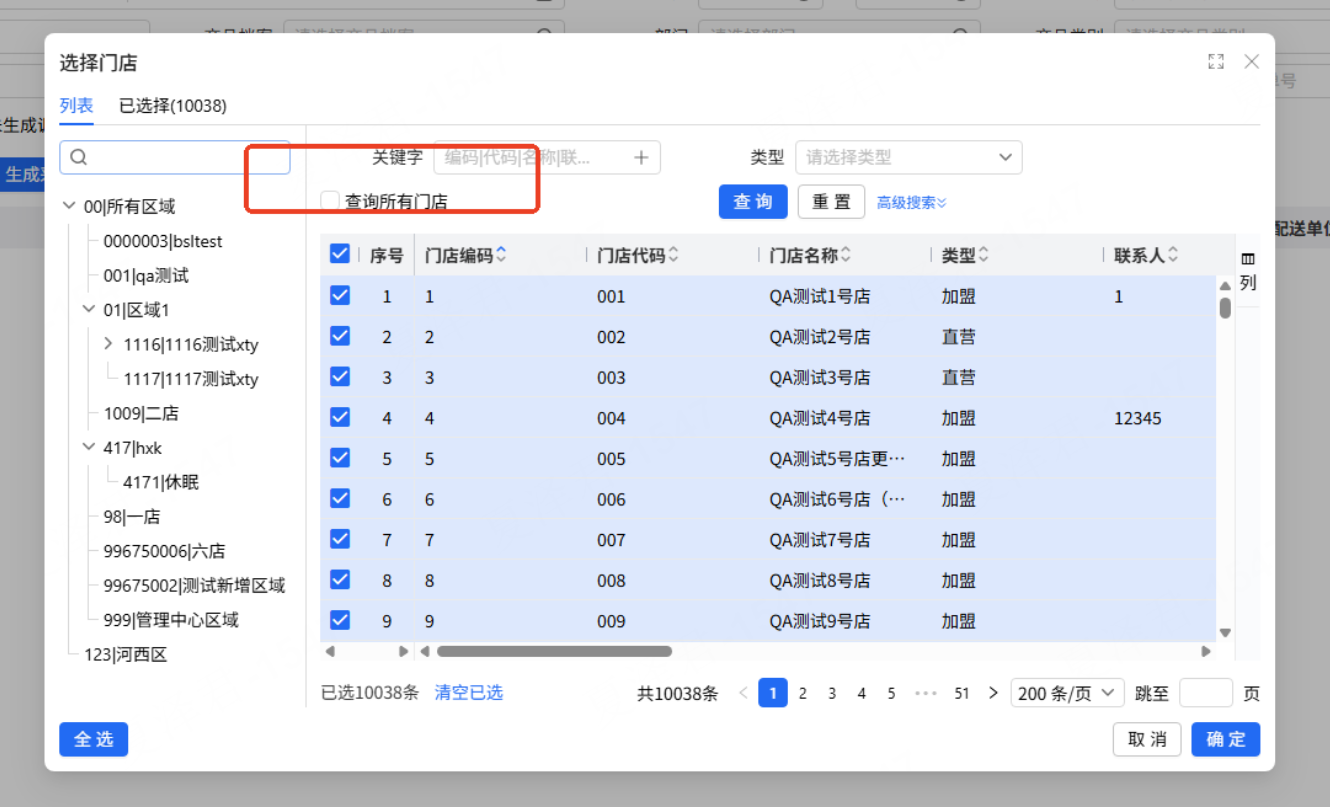
Task: Uncheck the row for QA测试1号店
Action: pos(340,295)
